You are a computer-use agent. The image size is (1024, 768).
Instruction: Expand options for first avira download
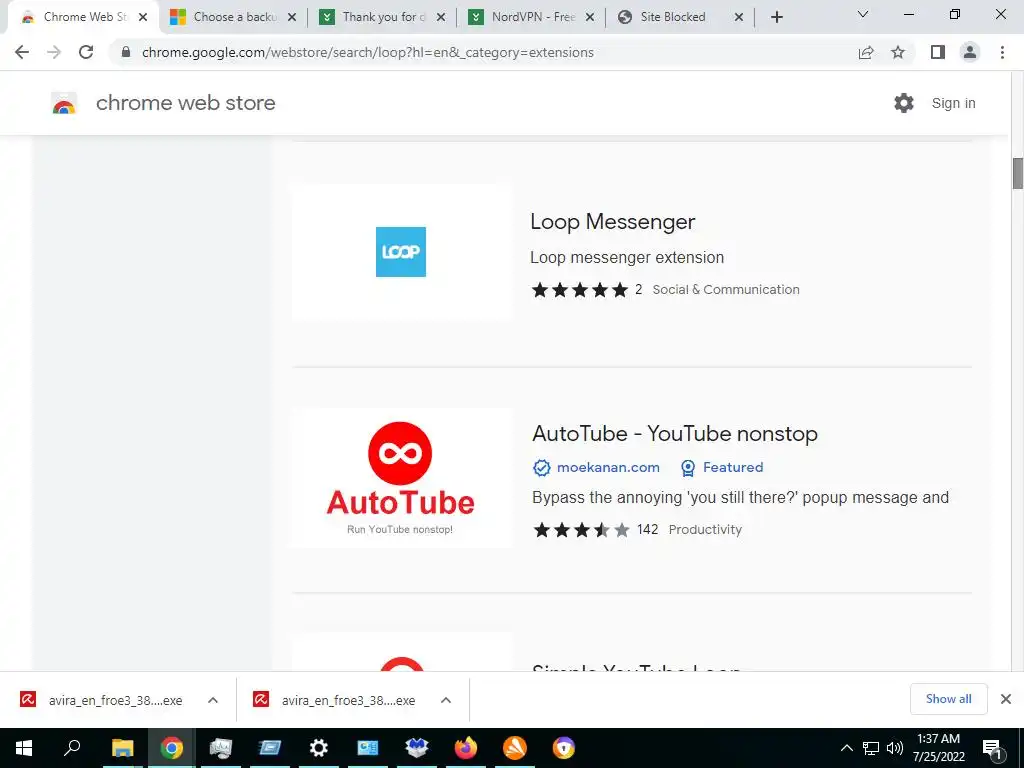(x=213, y=700)
